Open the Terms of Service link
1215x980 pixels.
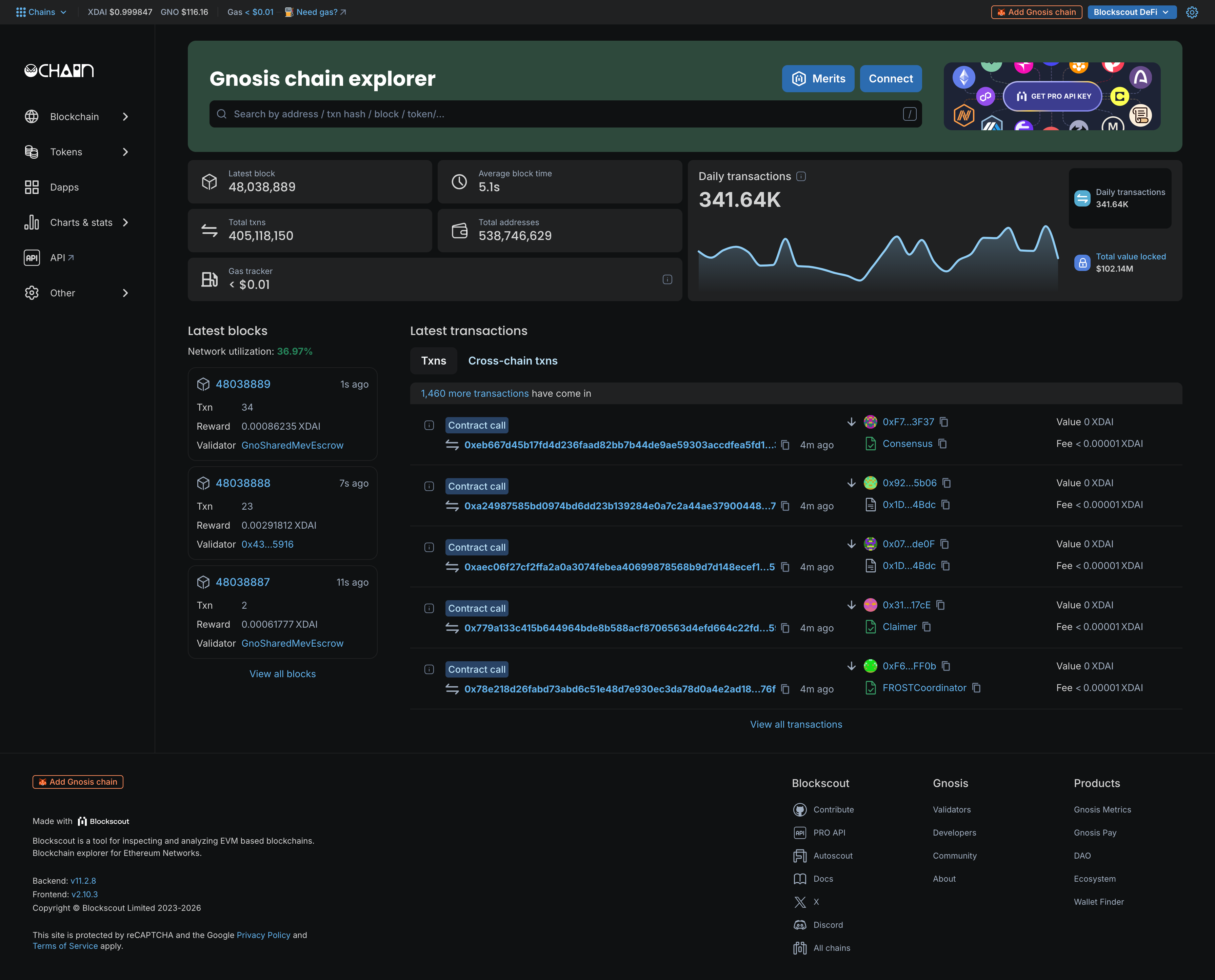[65, 946]
